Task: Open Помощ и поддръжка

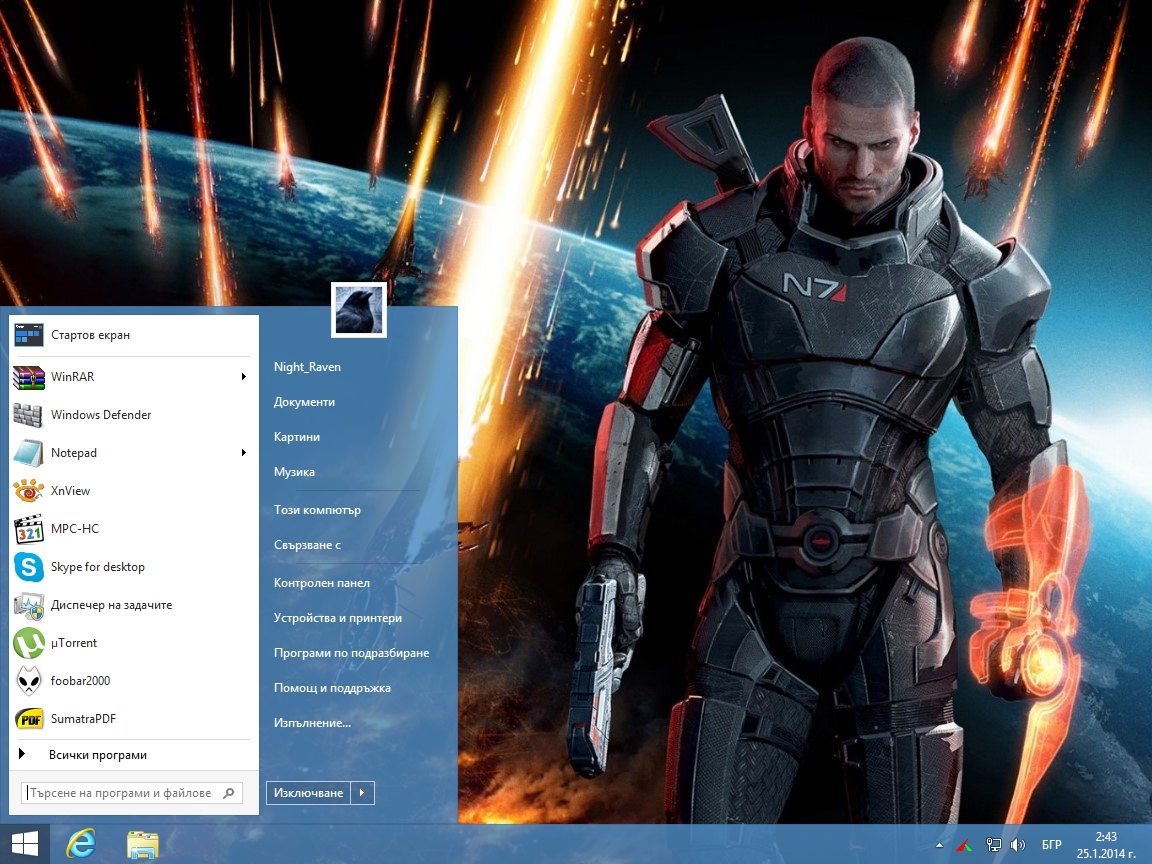Action: tap(332, 688)
